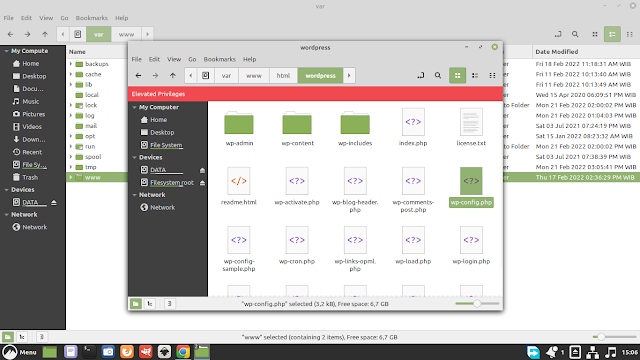Open Help menu in var window
The image size is (640, 360).
click(122, 18)
